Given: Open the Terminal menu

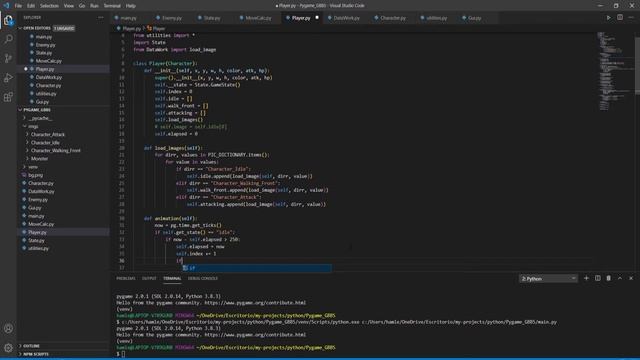Looking at the screenshot, I should point(112,6).
